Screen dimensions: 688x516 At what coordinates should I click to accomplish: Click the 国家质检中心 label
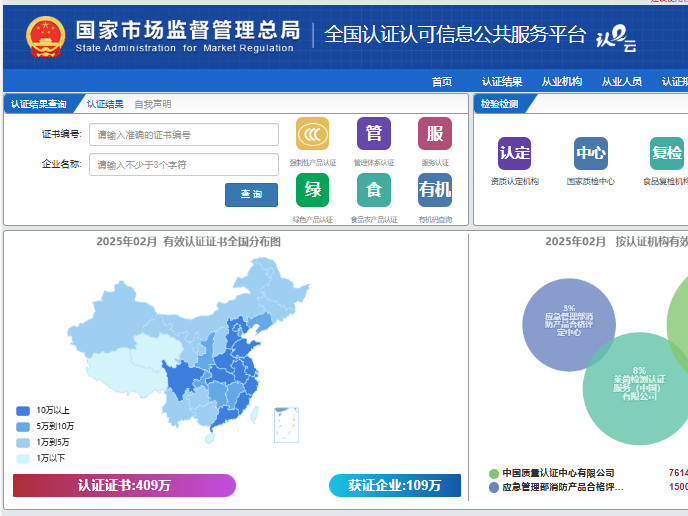[591, 182]
